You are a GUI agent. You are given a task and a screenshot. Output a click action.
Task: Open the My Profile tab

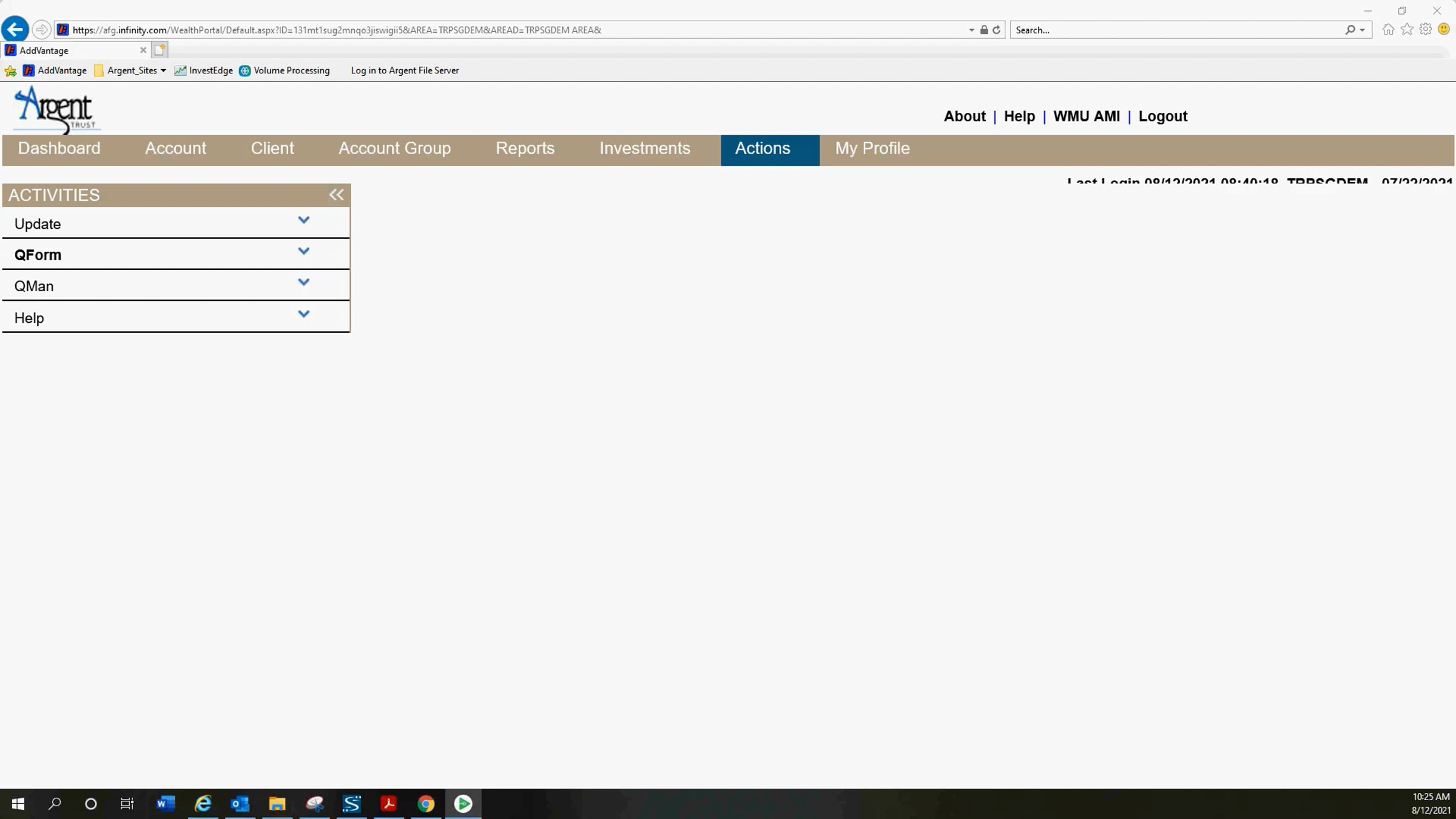pyautogui.click(x=872, y=149)
